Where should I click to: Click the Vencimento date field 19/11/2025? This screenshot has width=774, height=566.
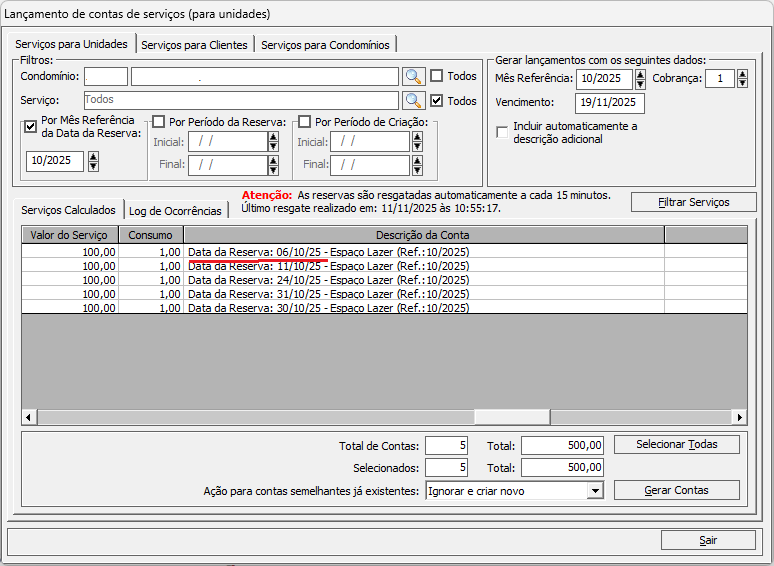pos(610,103)
